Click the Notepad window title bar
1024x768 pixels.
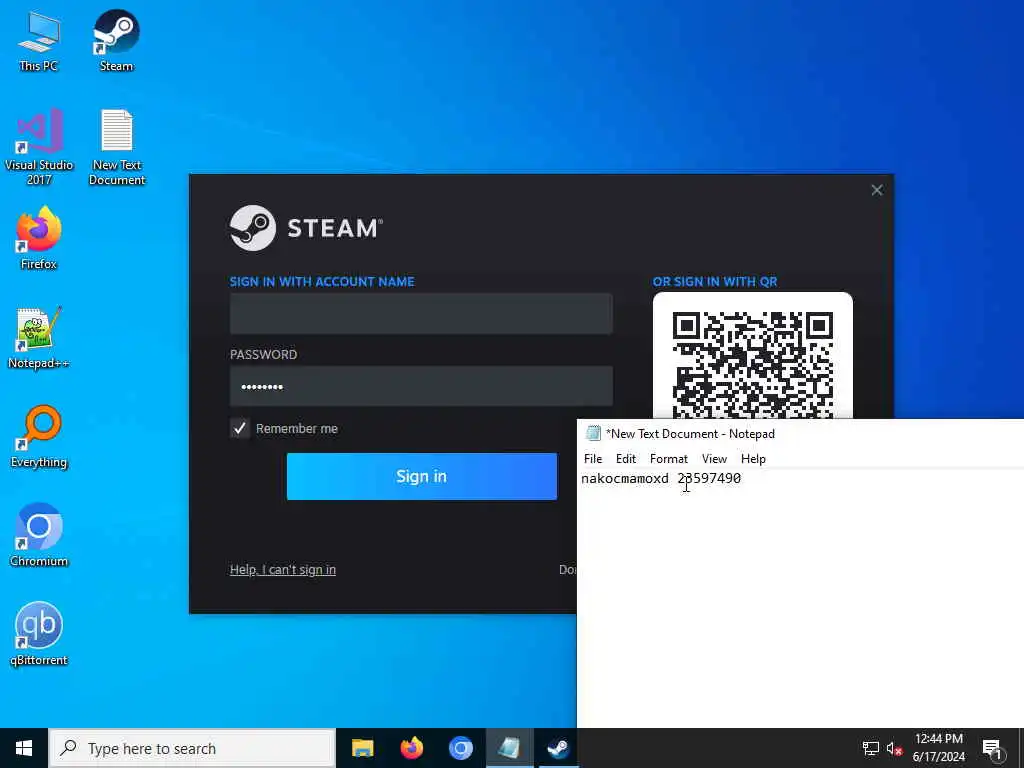click(800, 434)
